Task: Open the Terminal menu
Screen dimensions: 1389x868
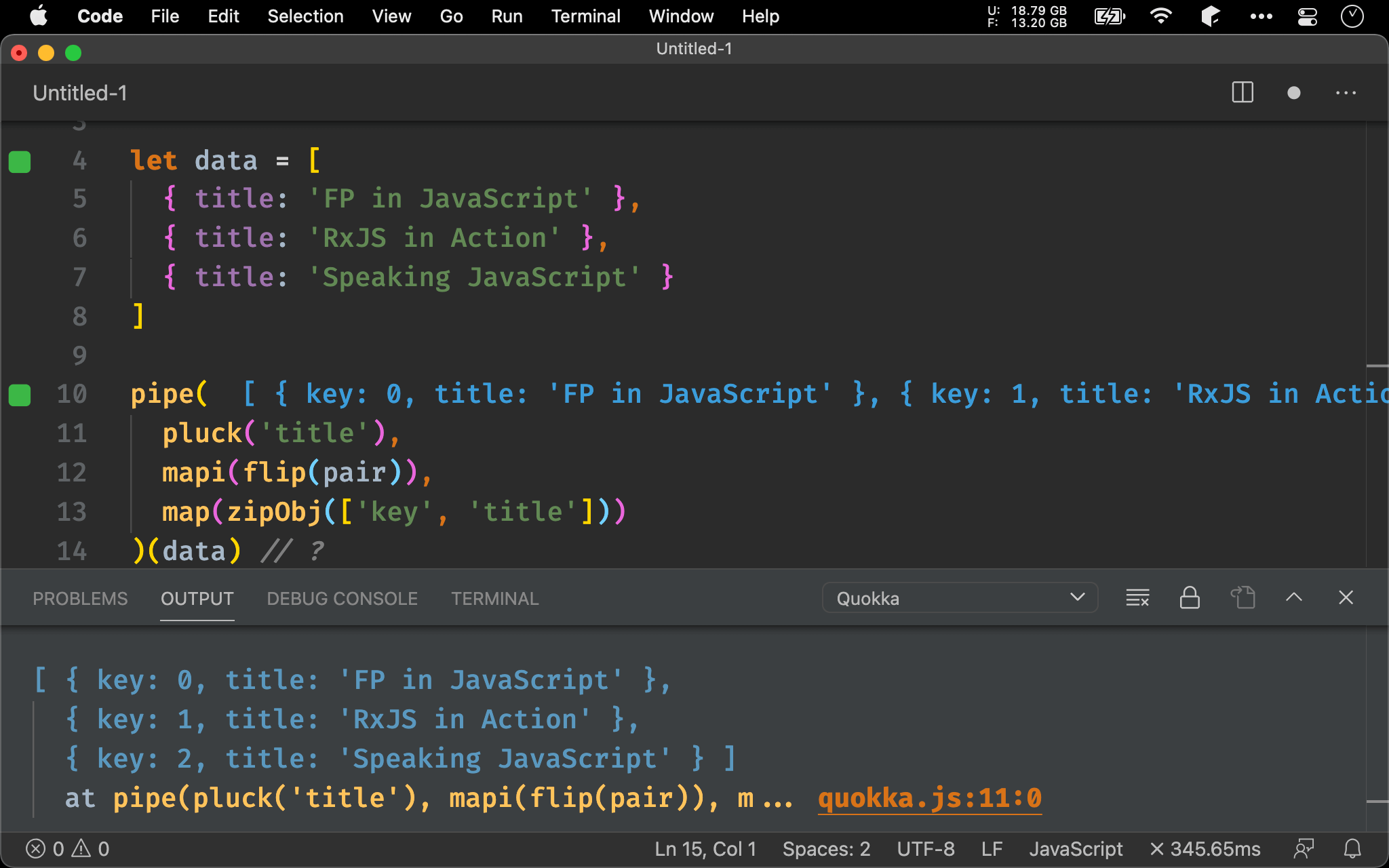Action: [585, 16]
